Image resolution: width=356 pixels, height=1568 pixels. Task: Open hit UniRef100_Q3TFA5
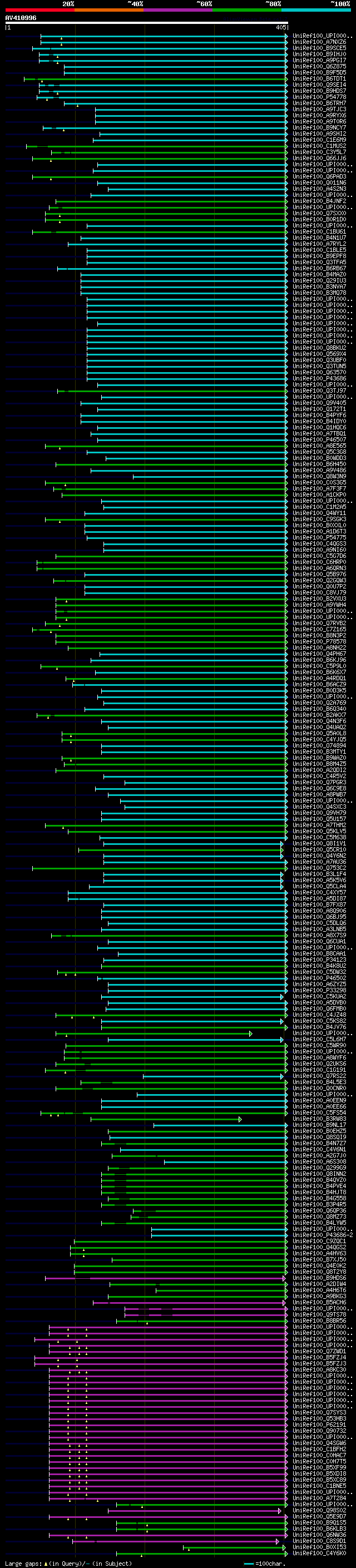[319, 263]
